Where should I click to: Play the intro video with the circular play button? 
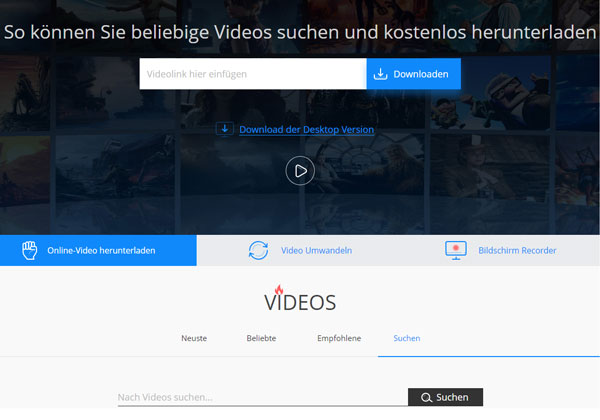[300, 171]
